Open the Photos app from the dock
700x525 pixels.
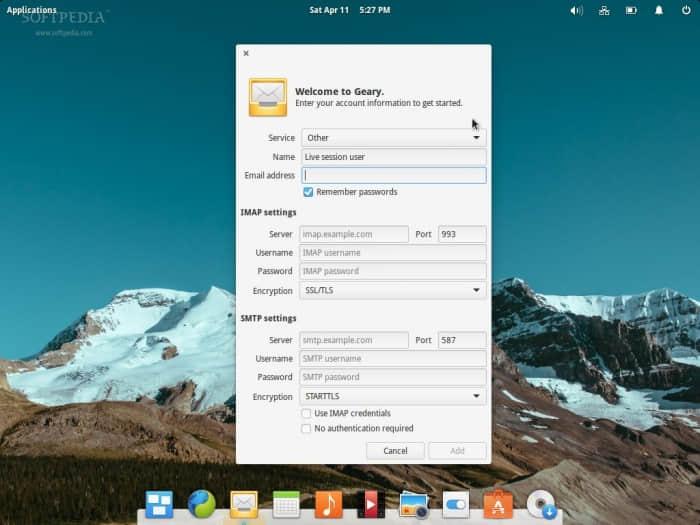(413, 504)
